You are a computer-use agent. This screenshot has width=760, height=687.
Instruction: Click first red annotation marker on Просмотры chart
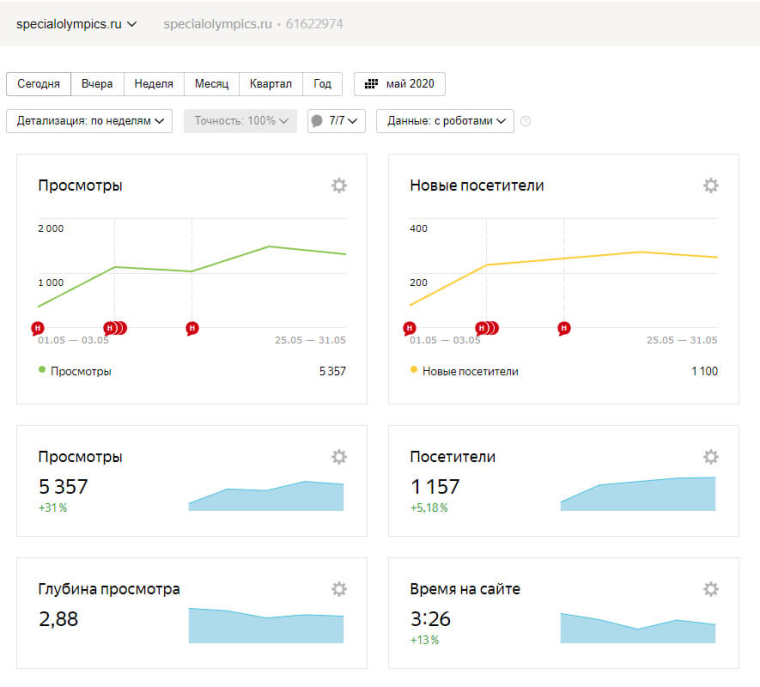click(38, 327)
